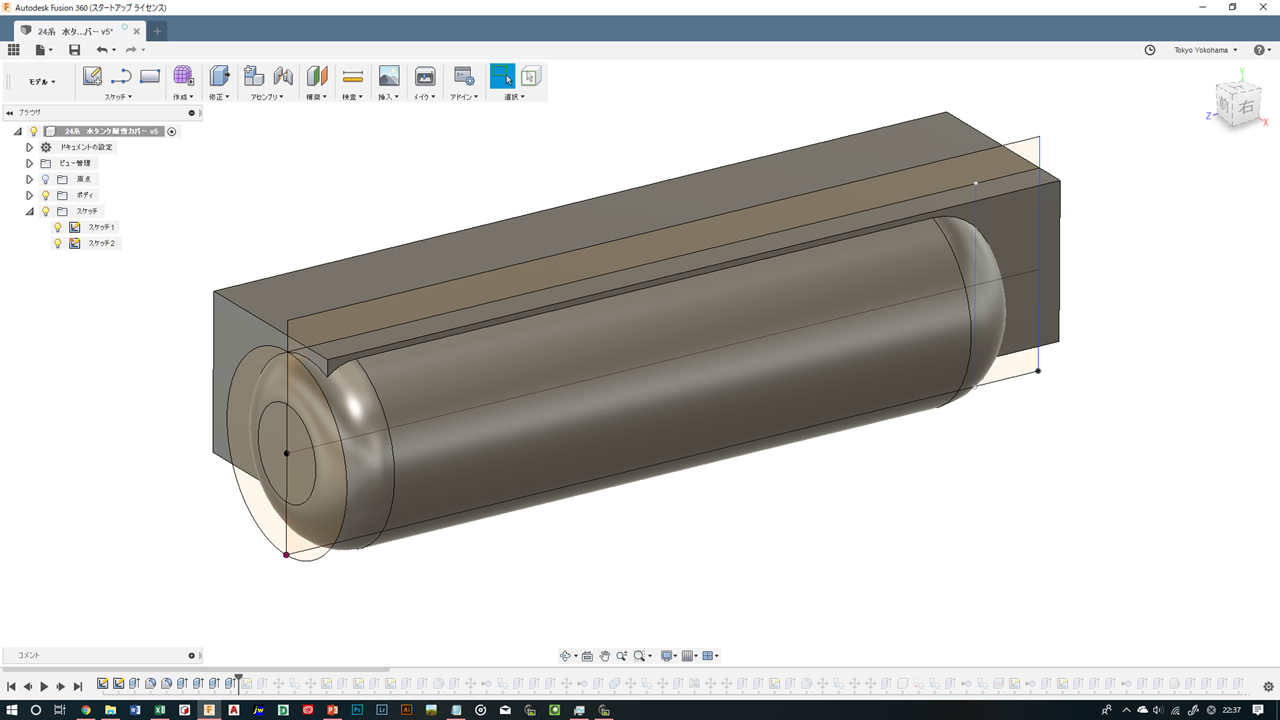Open the アセンブリ menu

click(x=267, y=97)
